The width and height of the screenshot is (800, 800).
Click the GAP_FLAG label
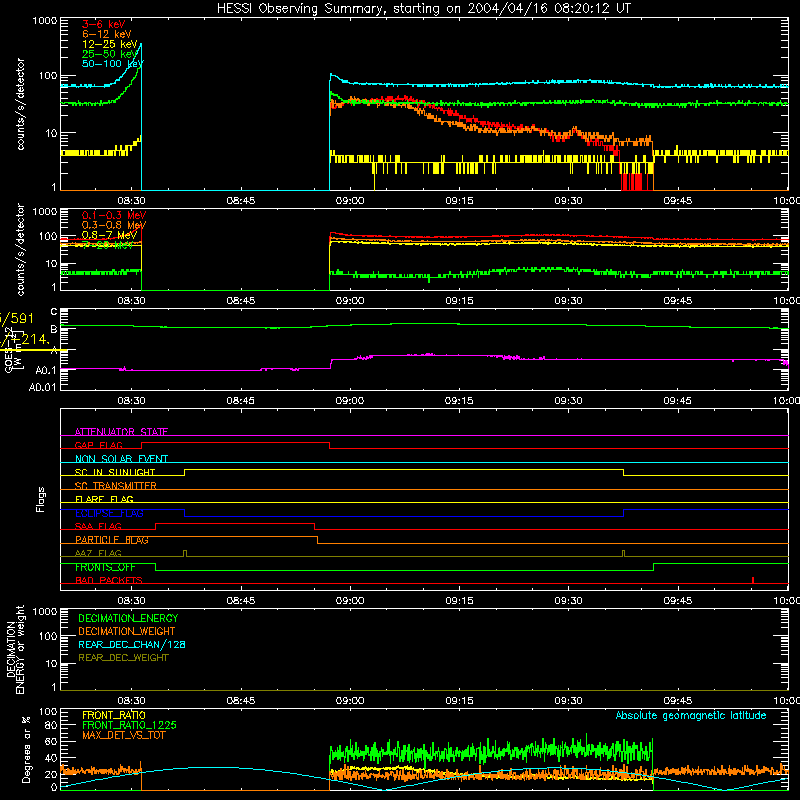click(x=98, y=445)
